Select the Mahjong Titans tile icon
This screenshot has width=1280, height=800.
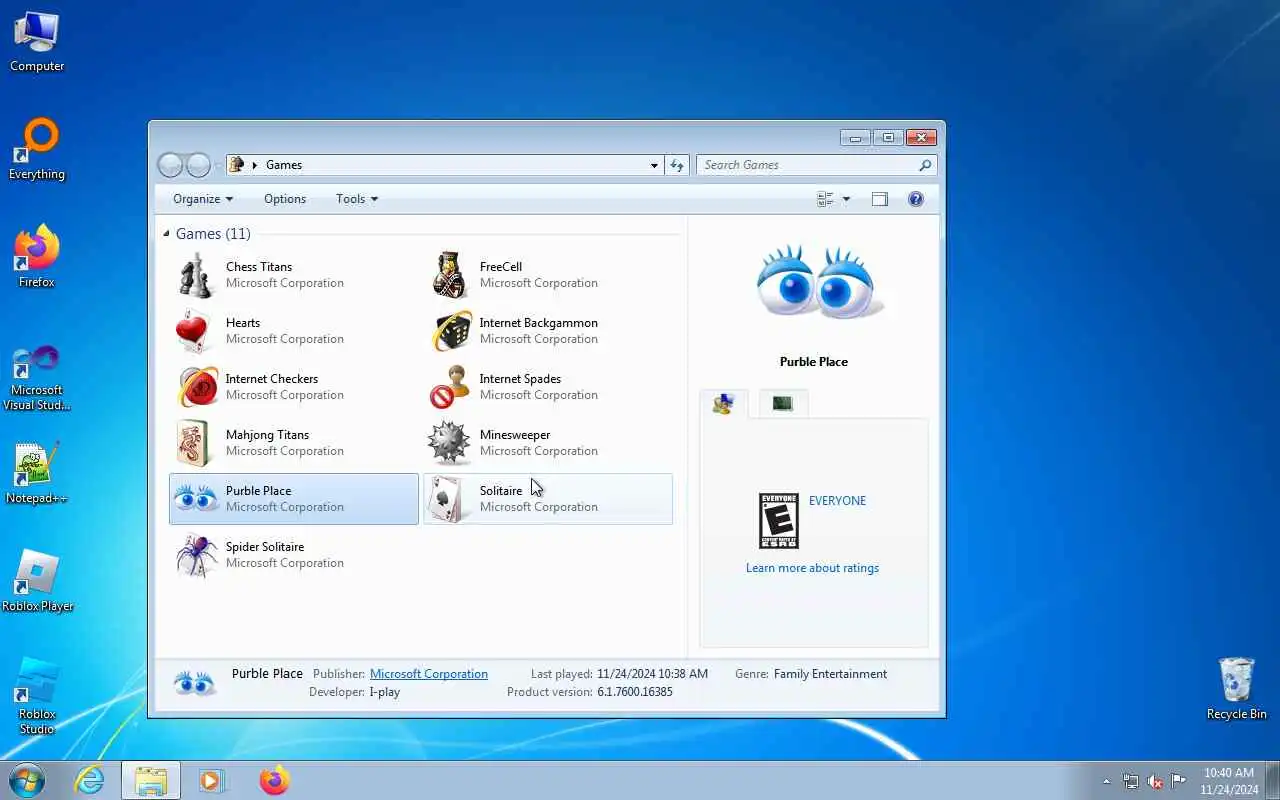[196, 443]
